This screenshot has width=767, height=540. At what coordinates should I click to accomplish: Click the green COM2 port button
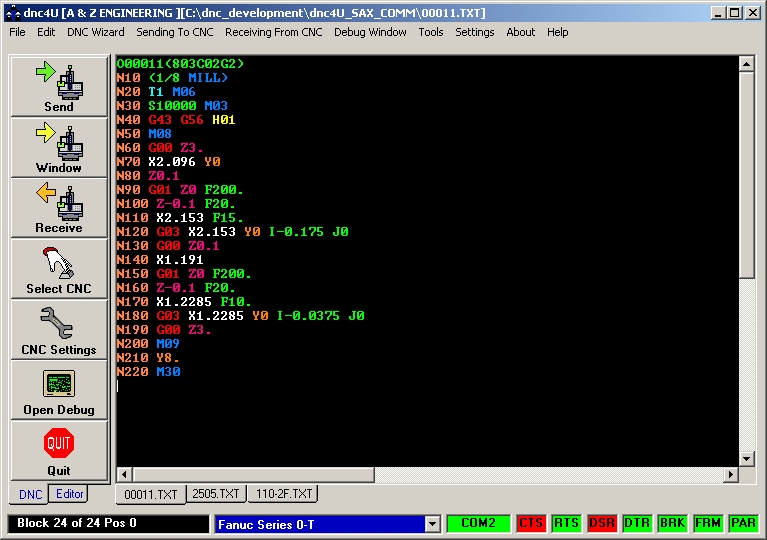478,523
